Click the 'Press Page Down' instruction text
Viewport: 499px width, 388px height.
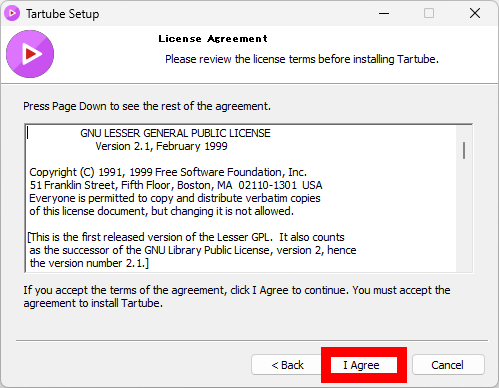pos(147,106)
